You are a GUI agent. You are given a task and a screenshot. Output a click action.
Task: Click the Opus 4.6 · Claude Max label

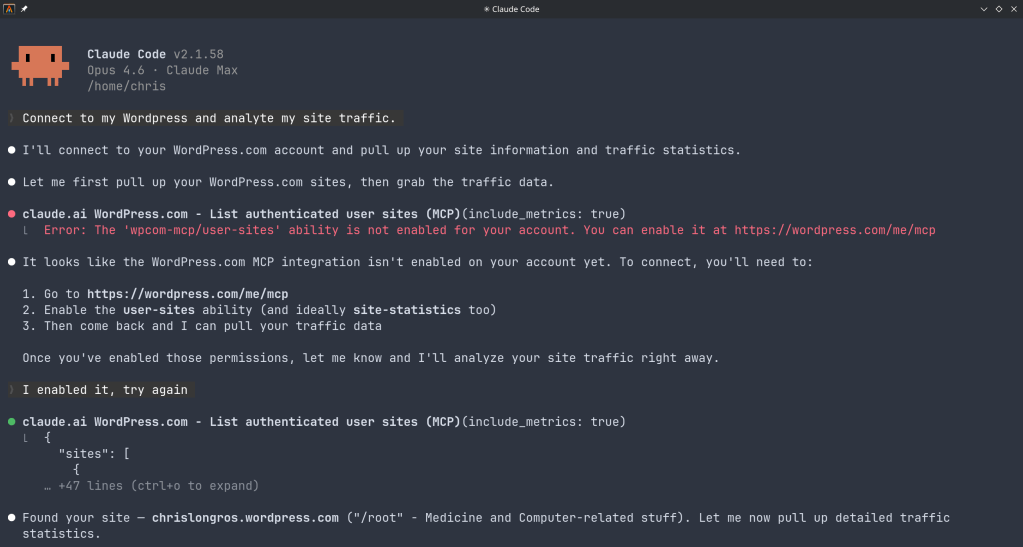click(162, 70)
